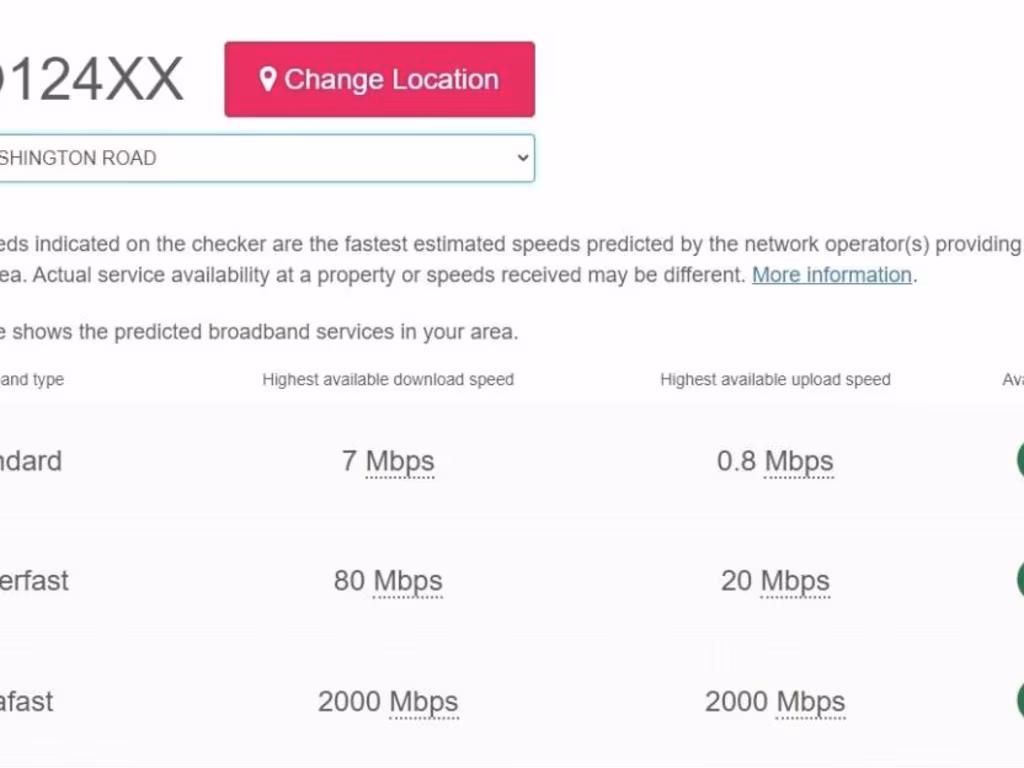Select the 20 Mbps upload speed value
The height and width of the screenshot is (768, 1024).
click(x=775, y=581)
